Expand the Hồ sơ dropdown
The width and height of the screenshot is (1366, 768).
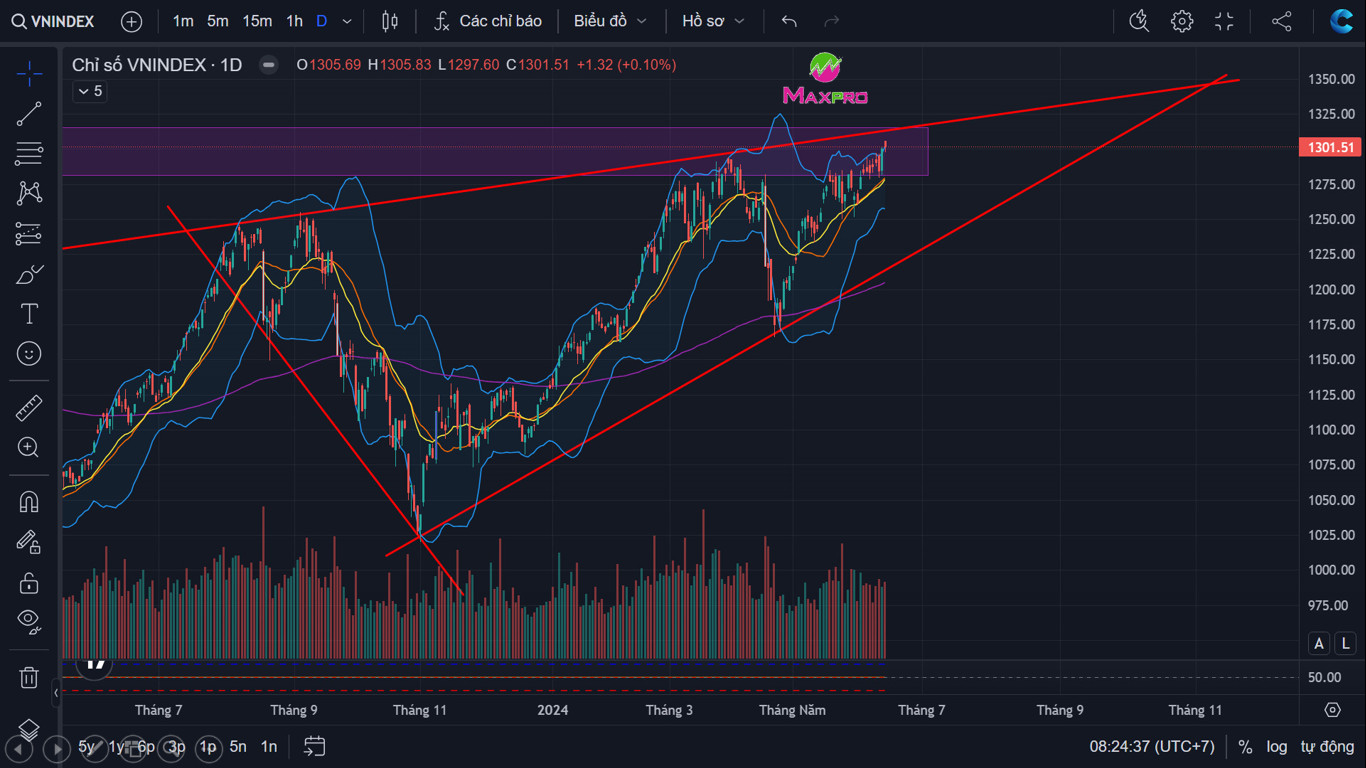[713, 21]
